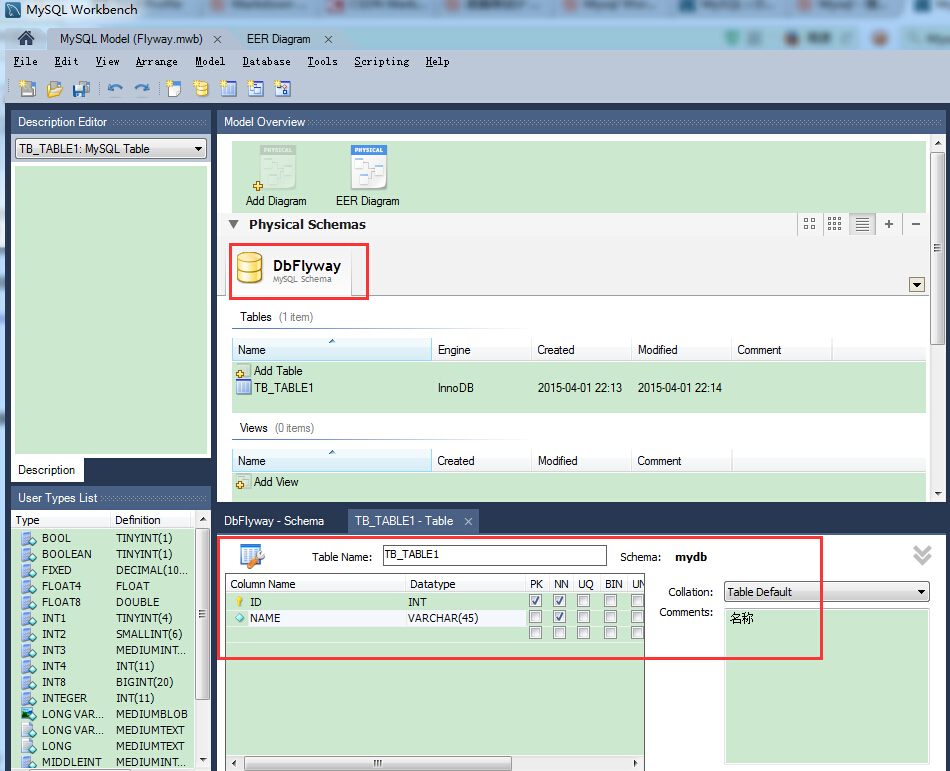Check PK in the empty new column row
Screen dimensions: 950x771
click(x=536, y=633)
